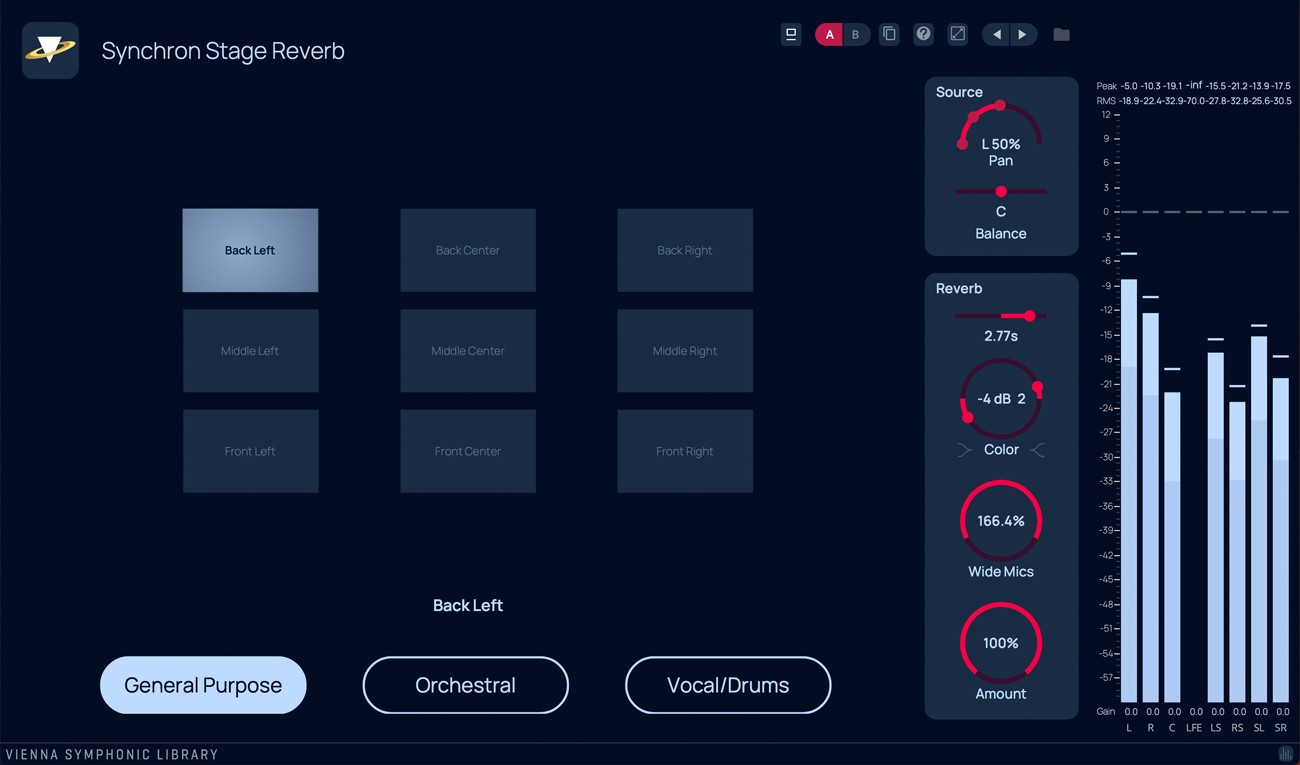Image resolution: width=1300 pixels, height=765 pixels.
Task: Click the right chevron beside Color
Action: pyautogui.click(x=1039, y=449)
